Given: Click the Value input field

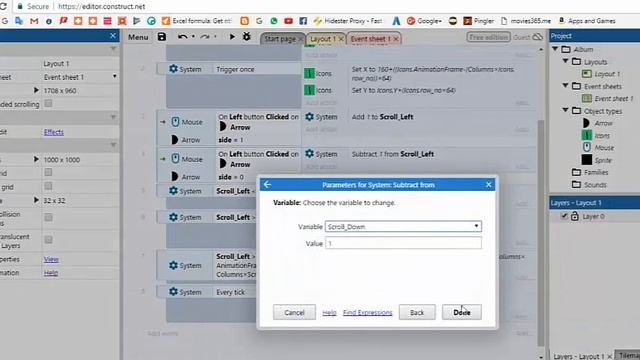Looking at the screenshot, I should 403,243.
